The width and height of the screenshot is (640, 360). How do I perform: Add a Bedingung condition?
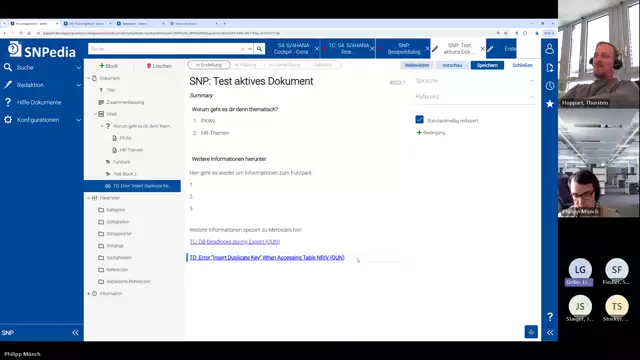click(x=431, y=133)
